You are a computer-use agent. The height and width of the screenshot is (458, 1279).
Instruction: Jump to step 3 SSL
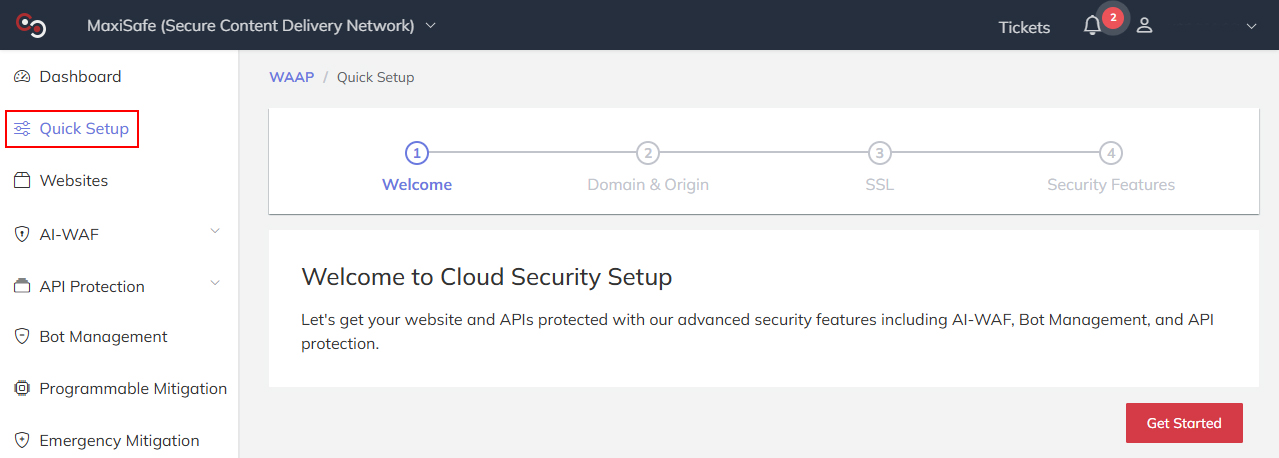(879, 154)
